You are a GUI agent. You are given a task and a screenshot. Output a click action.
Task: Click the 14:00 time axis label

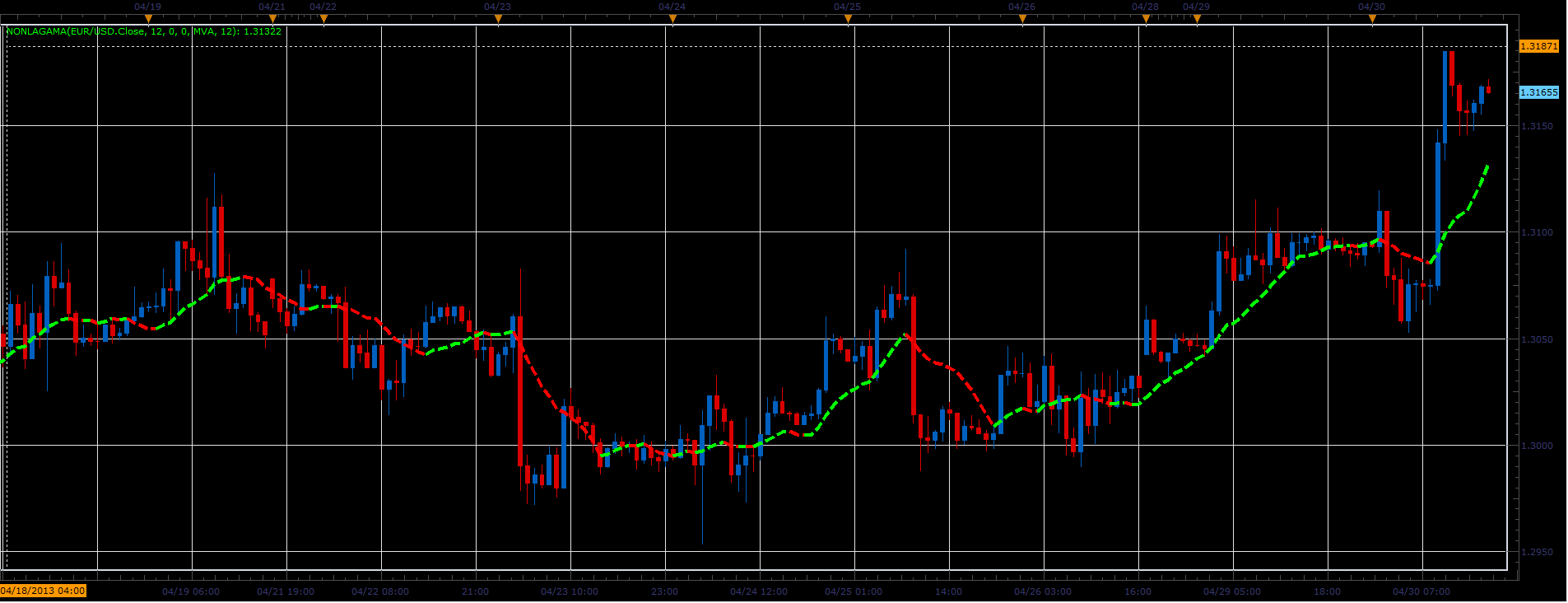pyautogui.click(x=949, y=591)
